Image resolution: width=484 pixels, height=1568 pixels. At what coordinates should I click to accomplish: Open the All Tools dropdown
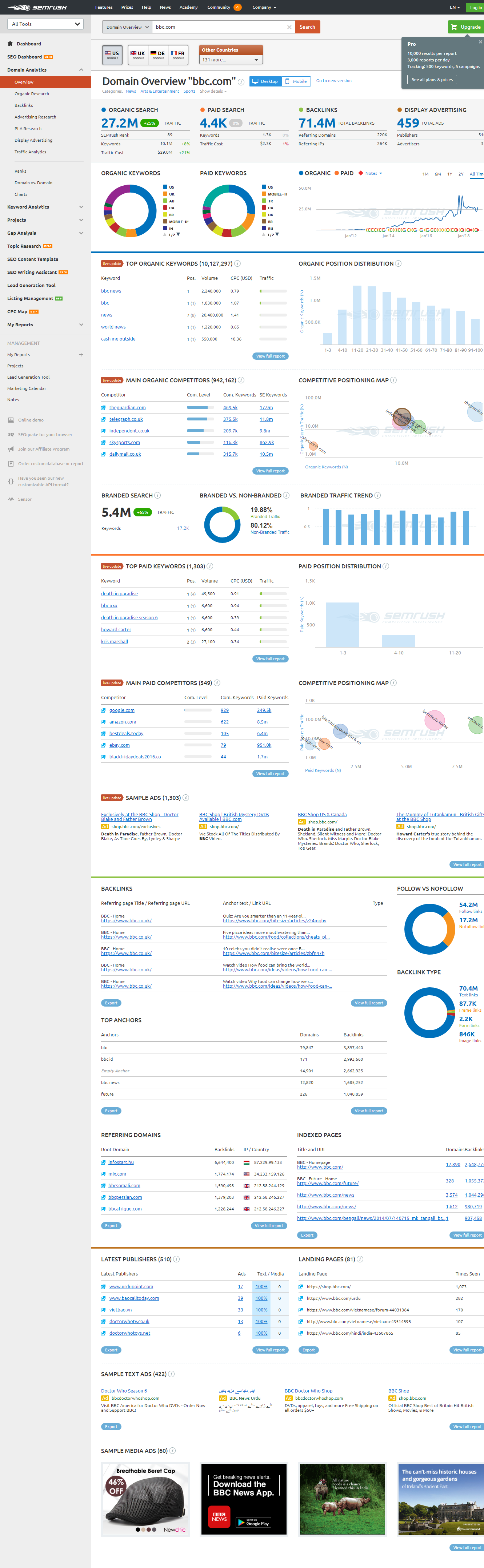pyautogui.click(x=45, y=24)
